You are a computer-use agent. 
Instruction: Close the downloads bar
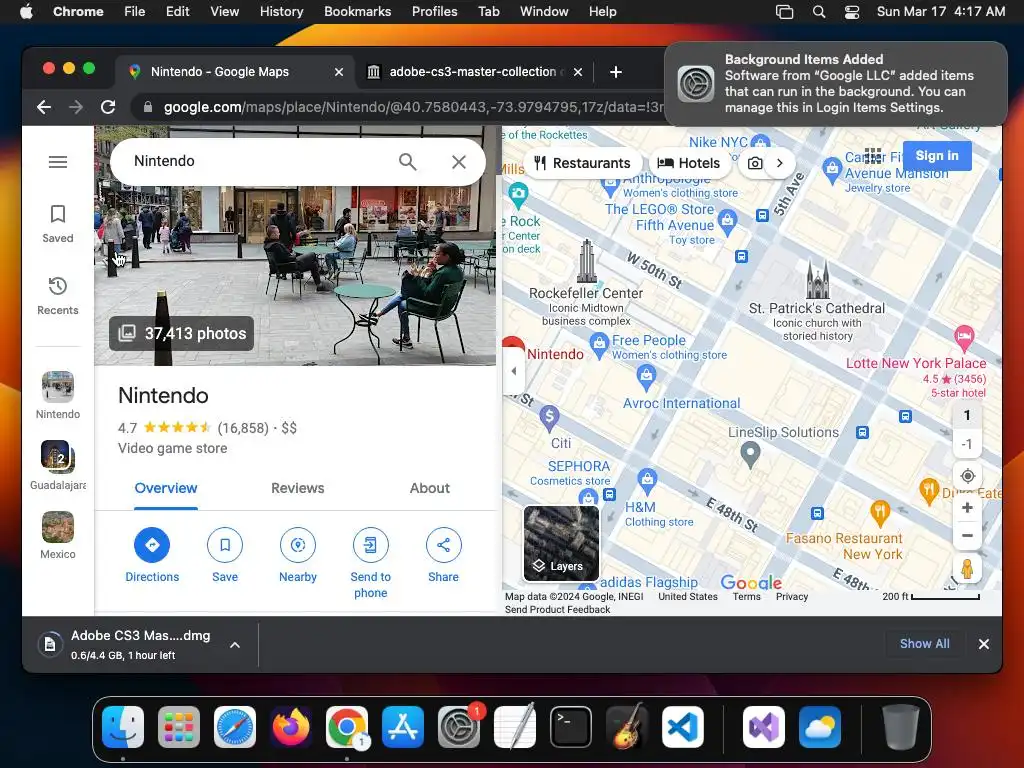(x=984, y=644)
